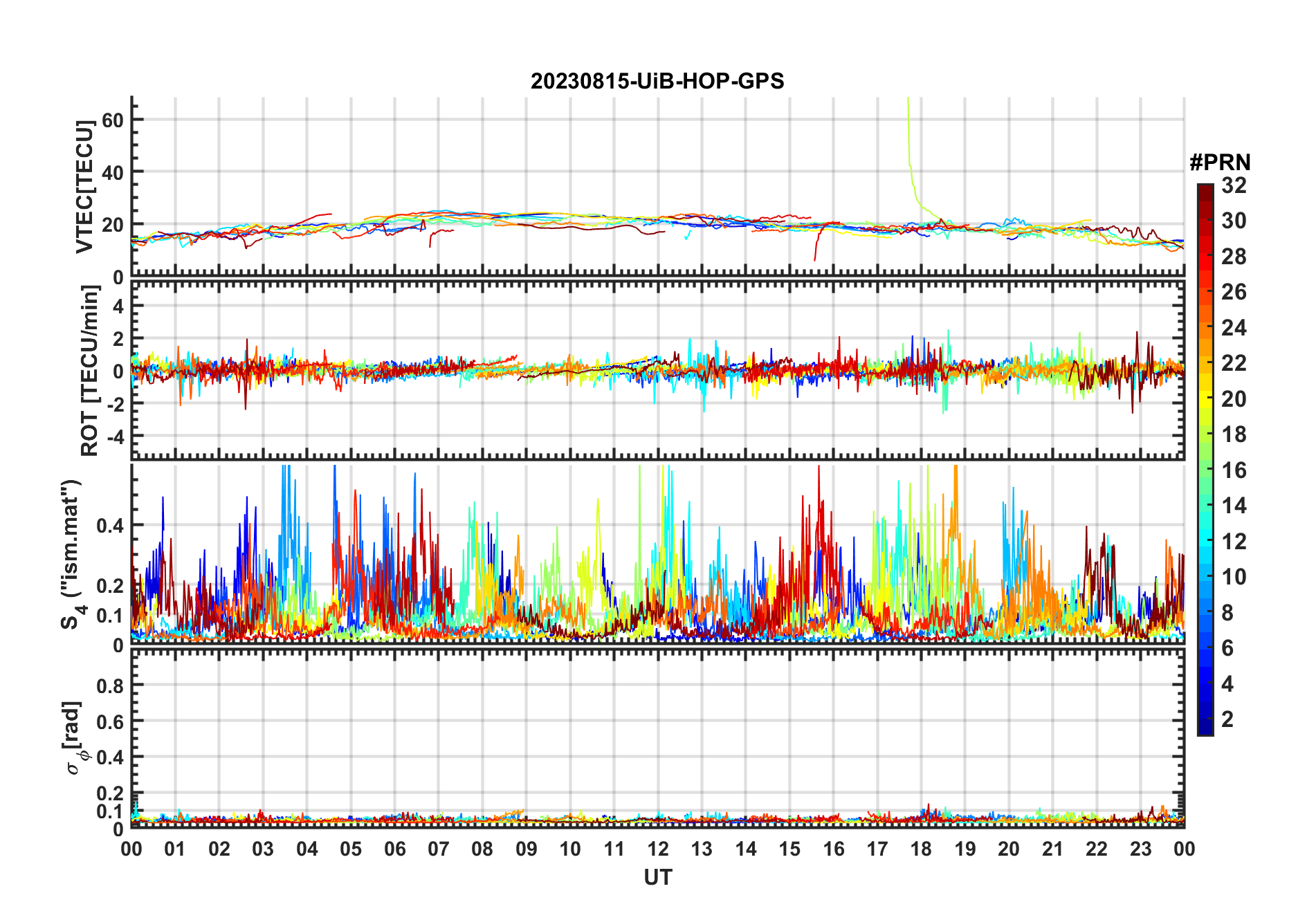1316x920 pixels.
Task: Click the colorbar at PRN 22 yellow-orange
Action: (1205, 363)
